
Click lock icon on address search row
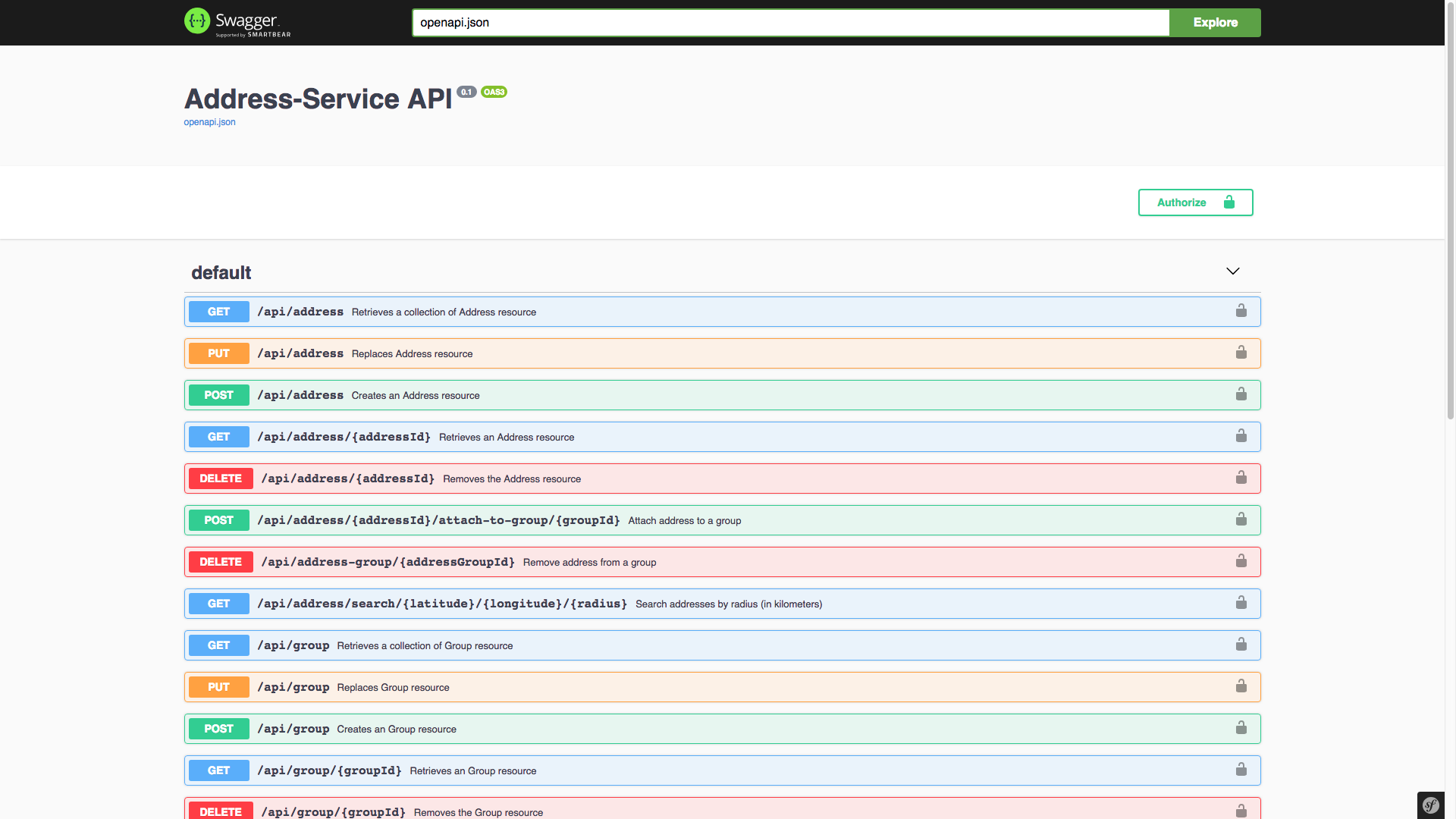[x=1241, y=603]
